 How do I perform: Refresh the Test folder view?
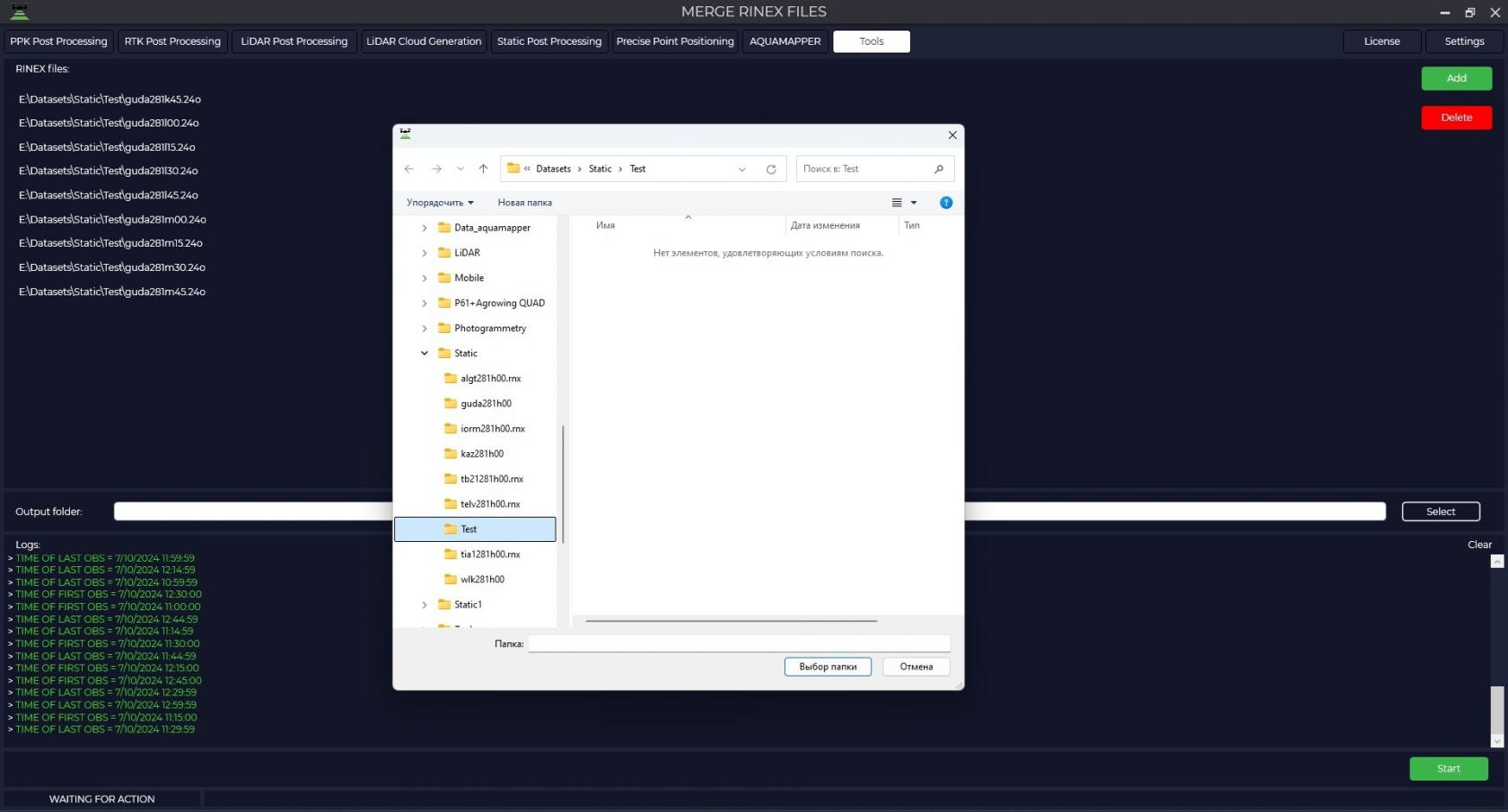[771, 169]
